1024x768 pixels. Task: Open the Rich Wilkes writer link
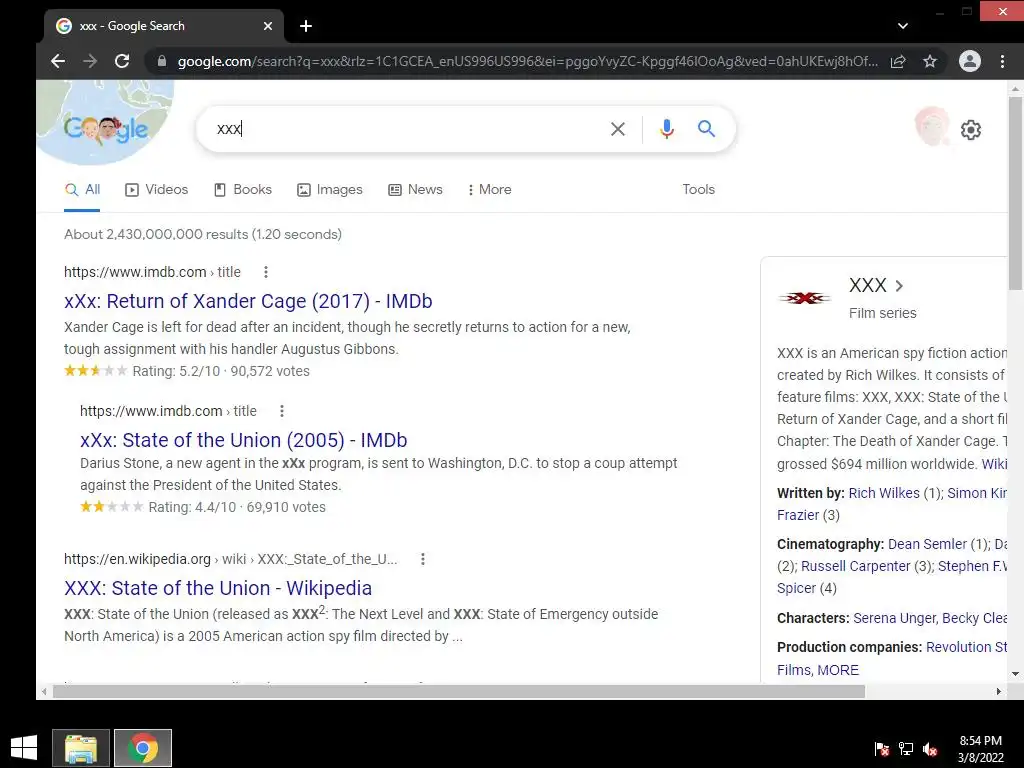coord(884,493)
